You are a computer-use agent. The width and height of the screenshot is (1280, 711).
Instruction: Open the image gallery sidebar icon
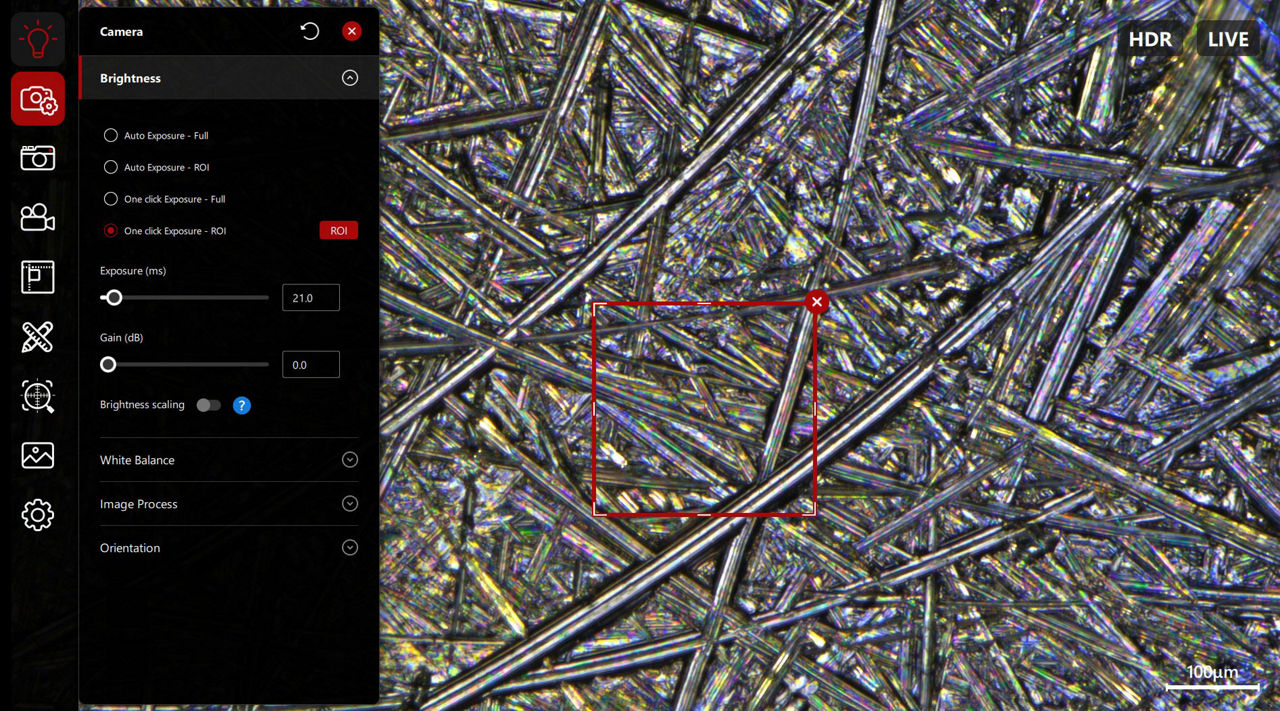click(x=38, y=455)
